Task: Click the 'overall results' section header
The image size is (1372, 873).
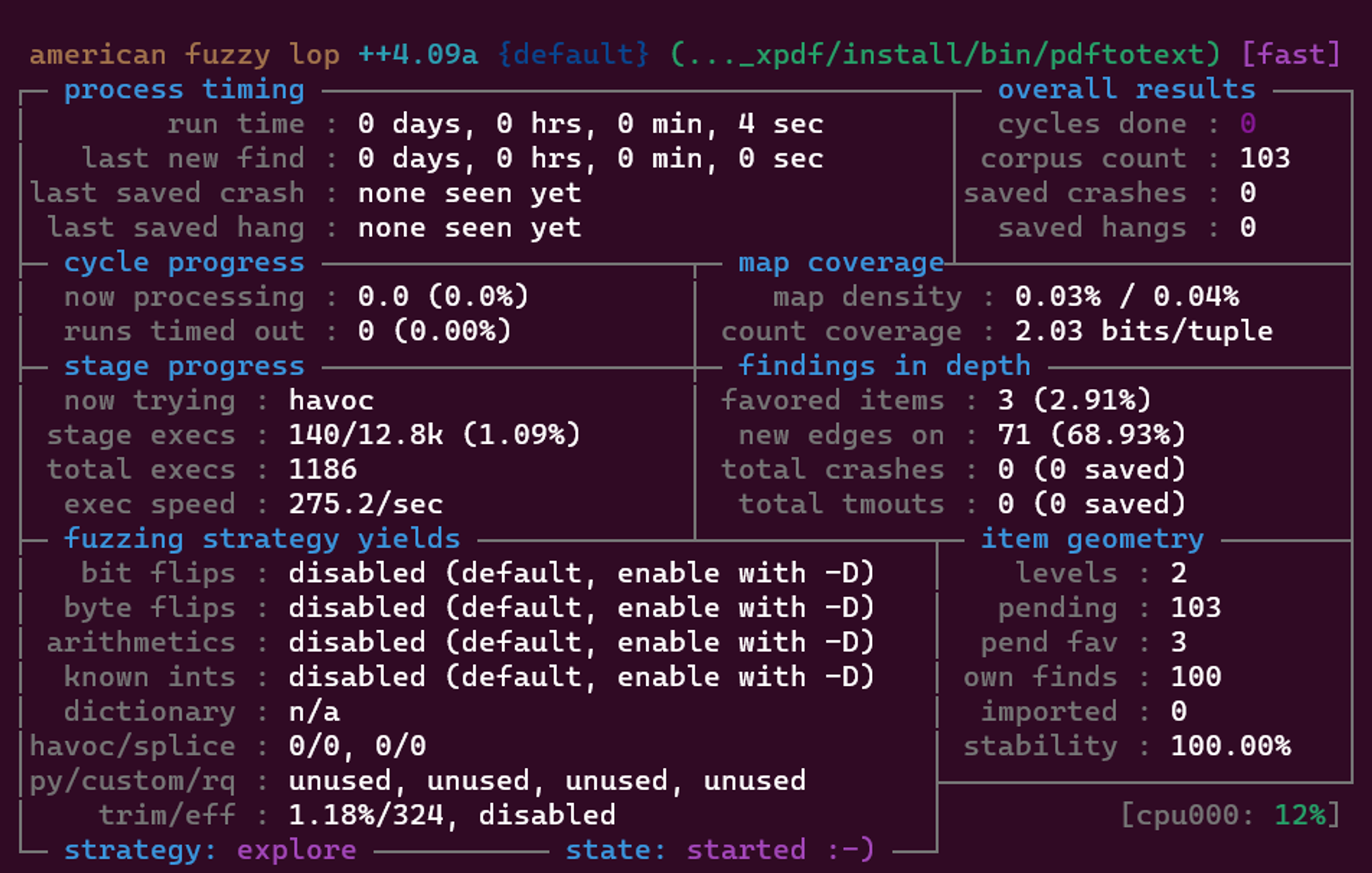Action: pyautogui.click(x=1126, y=90)
